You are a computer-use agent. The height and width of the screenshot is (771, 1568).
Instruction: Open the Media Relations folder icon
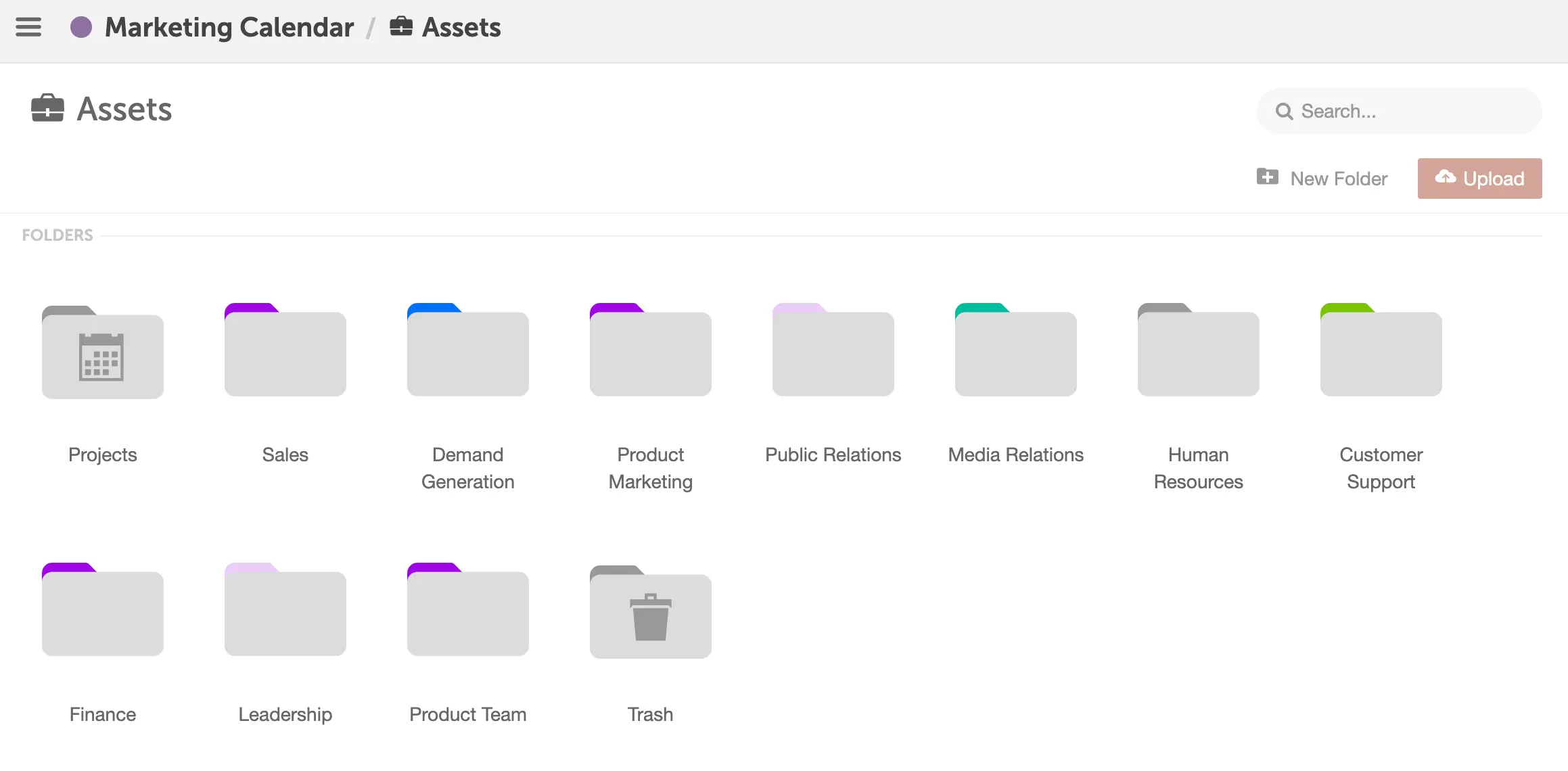pos(1016,350)
